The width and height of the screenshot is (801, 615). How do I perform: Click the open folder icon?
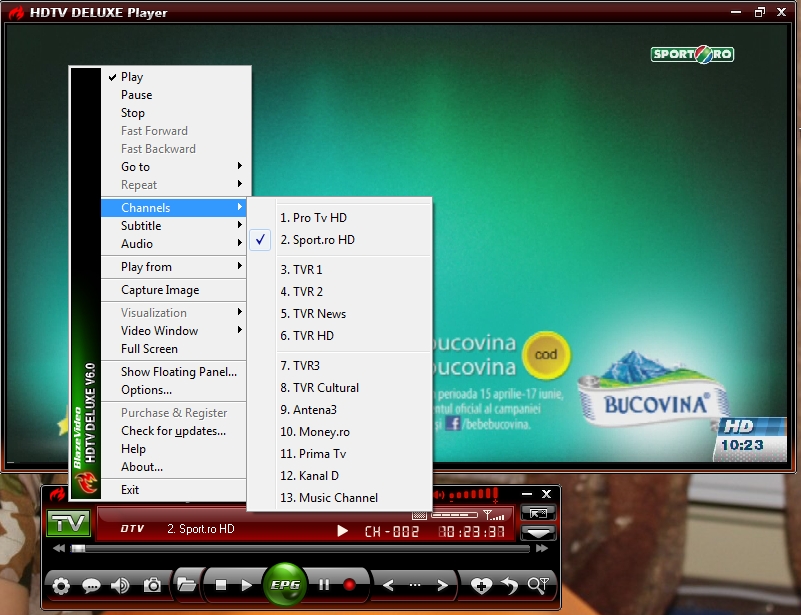click(x=185, y=585)
